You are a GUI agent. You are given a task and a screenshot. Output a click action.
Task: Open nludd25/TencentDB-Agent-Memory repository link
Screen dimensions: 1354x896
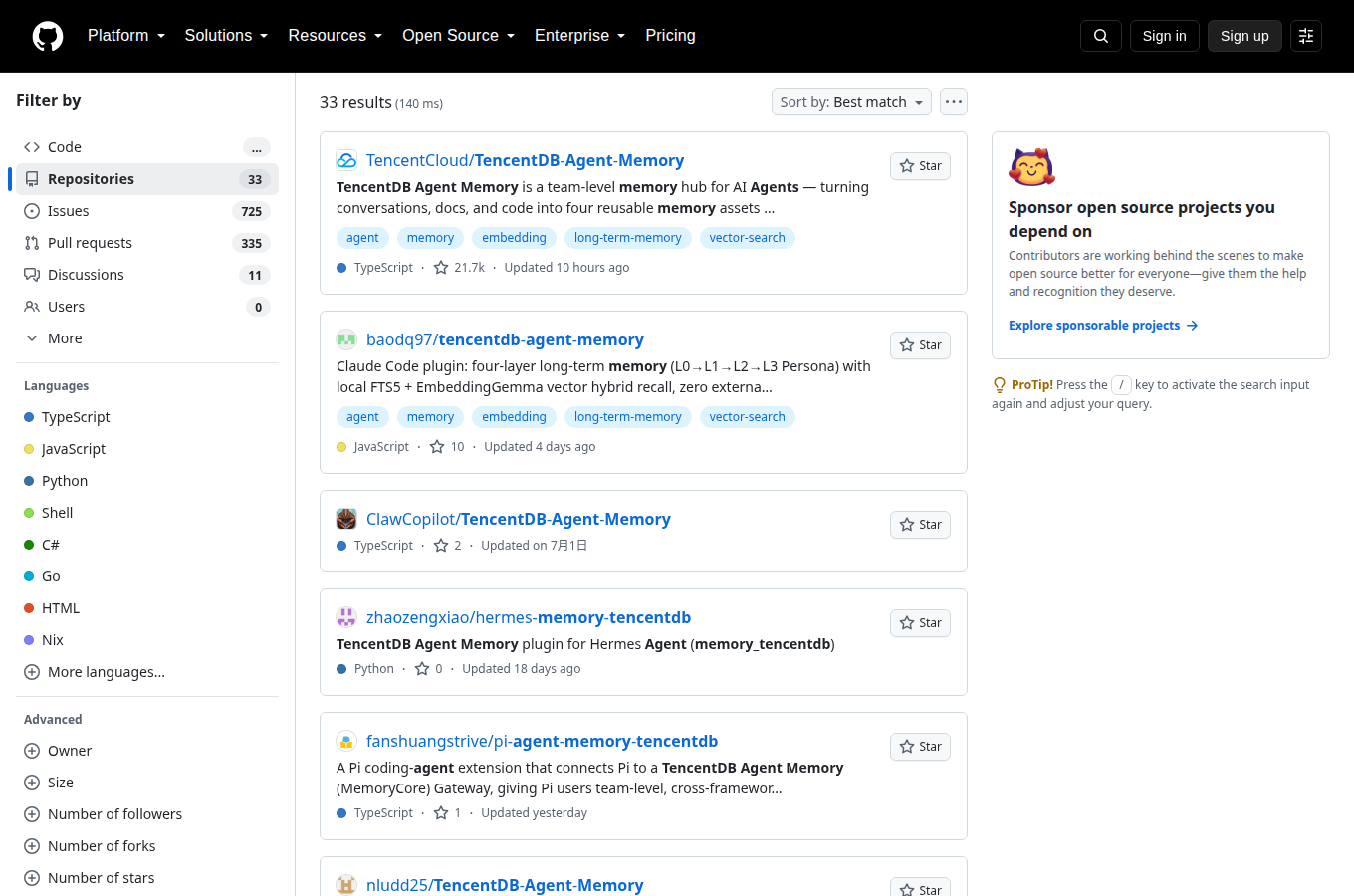[505, 885]
